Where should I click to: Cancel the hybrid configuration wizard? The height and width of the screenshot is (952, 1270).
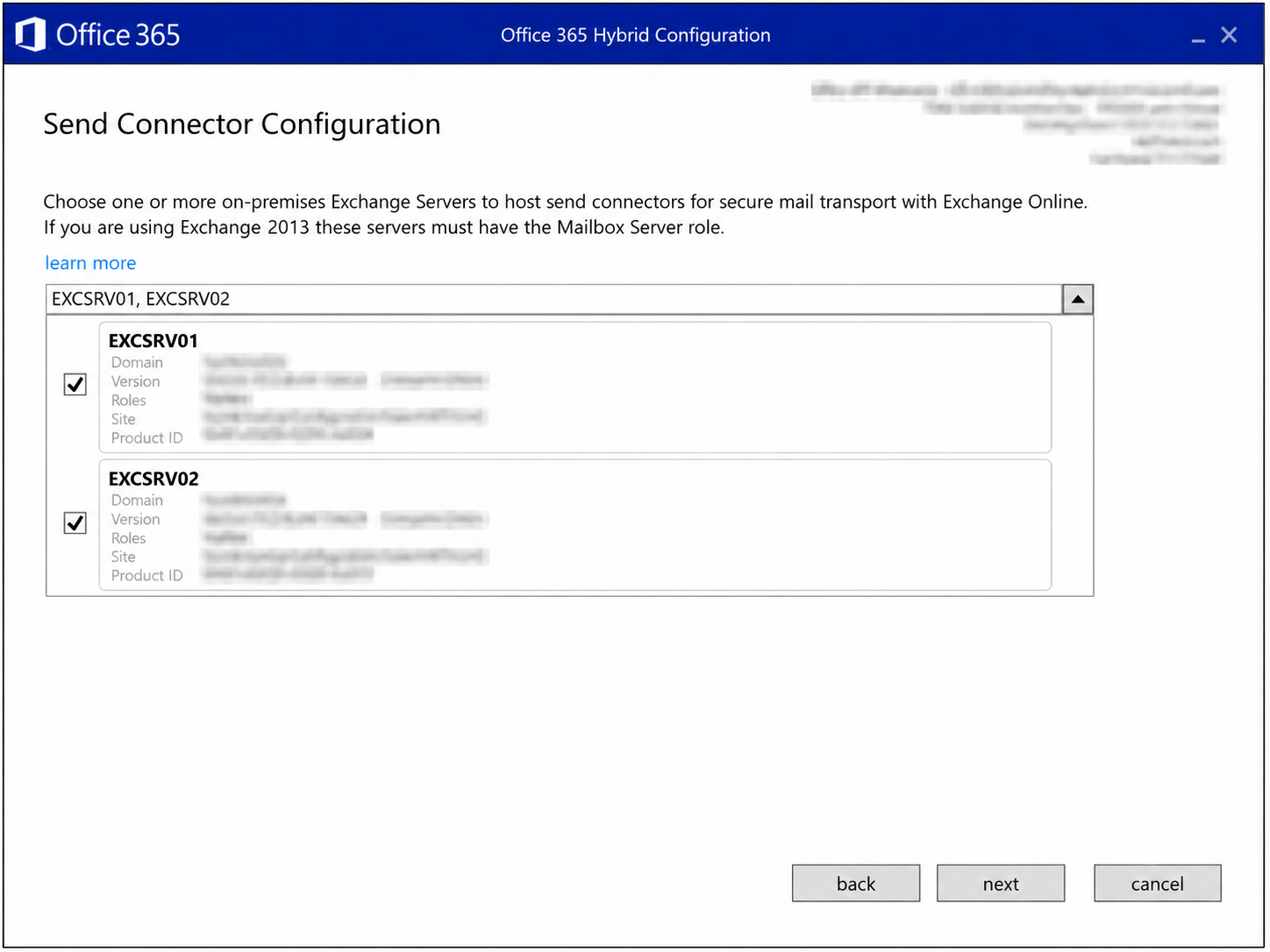coord(1157,884)
